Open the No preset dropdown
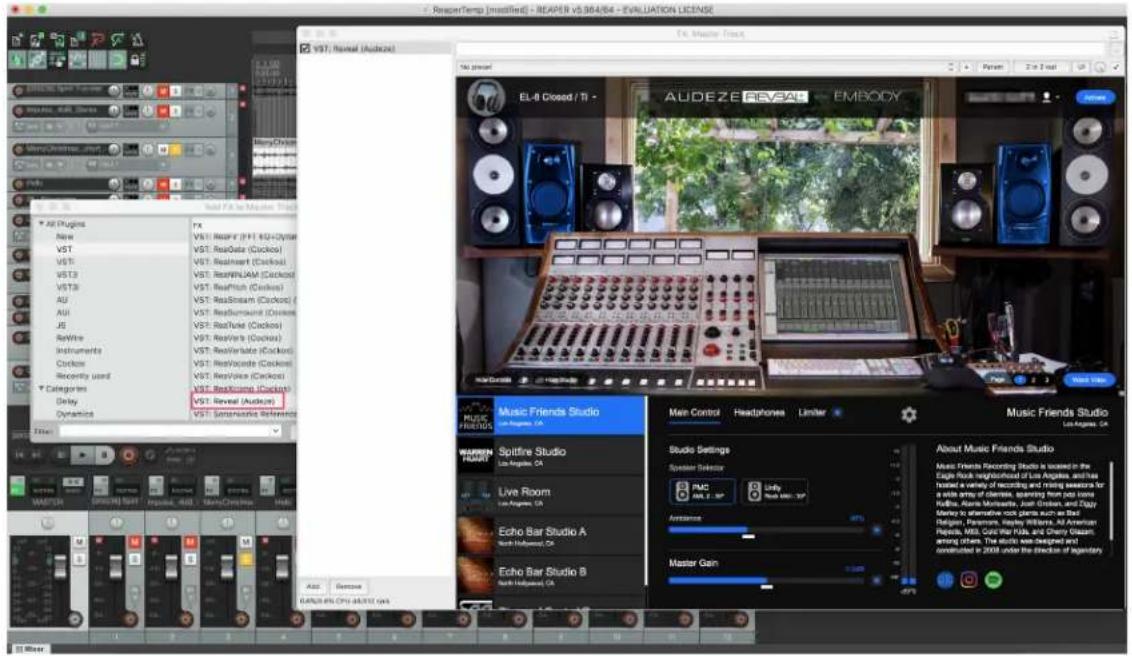 pos(706,67)
